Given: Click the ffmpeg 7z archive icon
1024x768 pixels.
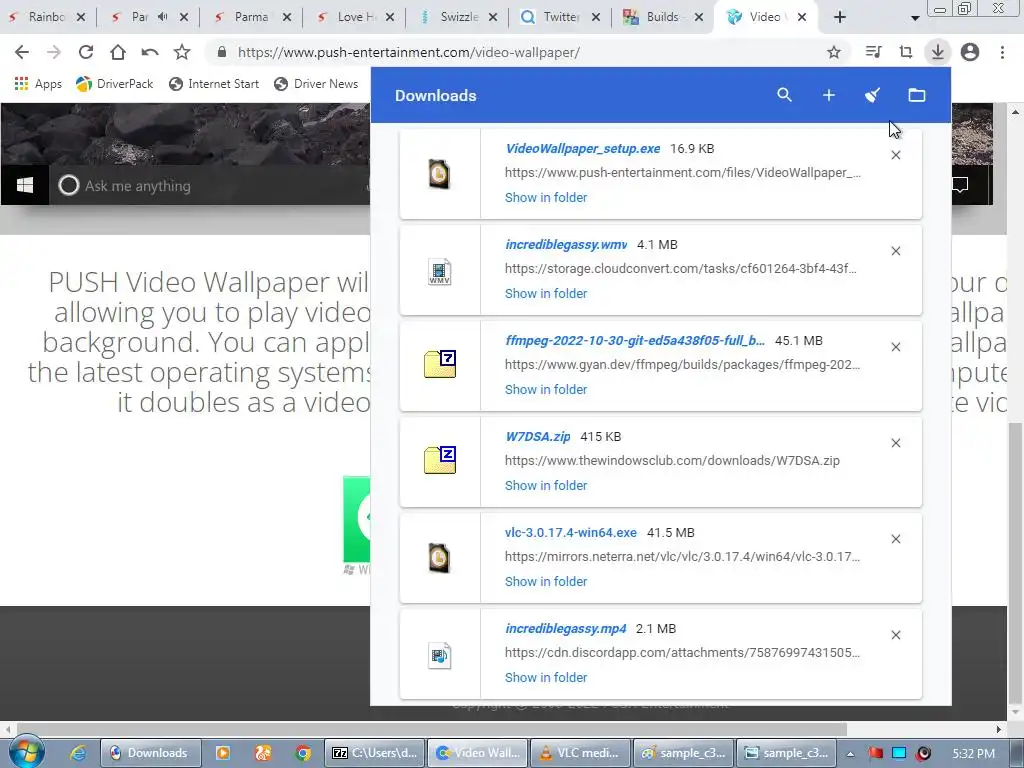Looking at the screenshot, I should click(440, 364).
